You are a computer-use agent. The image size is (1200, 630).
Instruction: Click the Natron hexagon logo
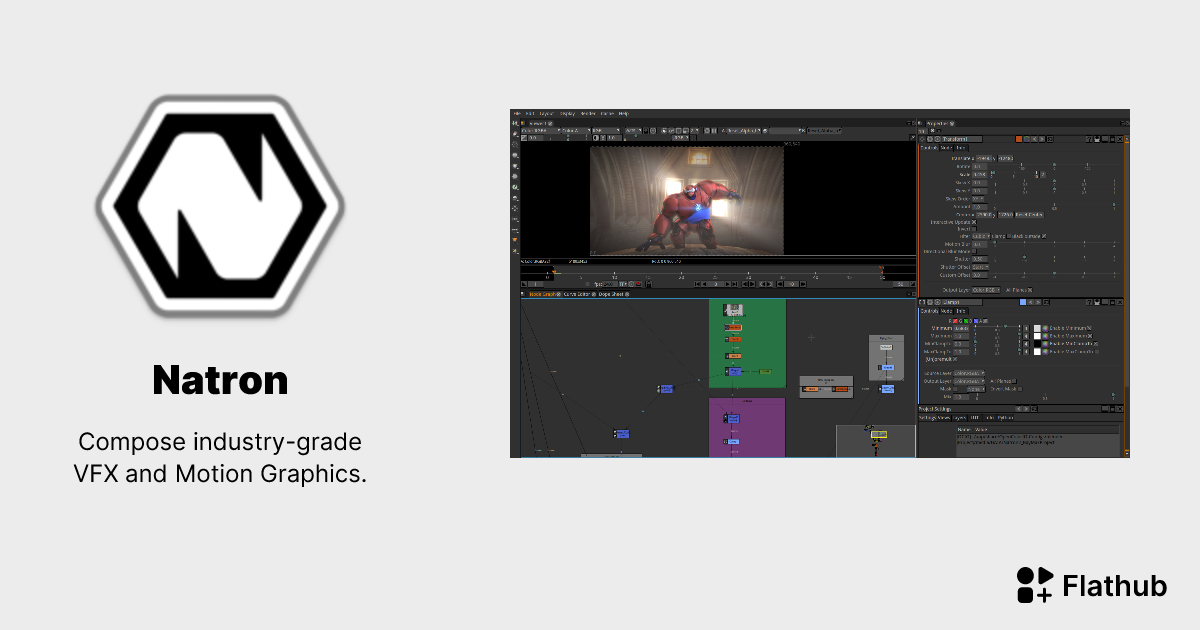[220, 205]
